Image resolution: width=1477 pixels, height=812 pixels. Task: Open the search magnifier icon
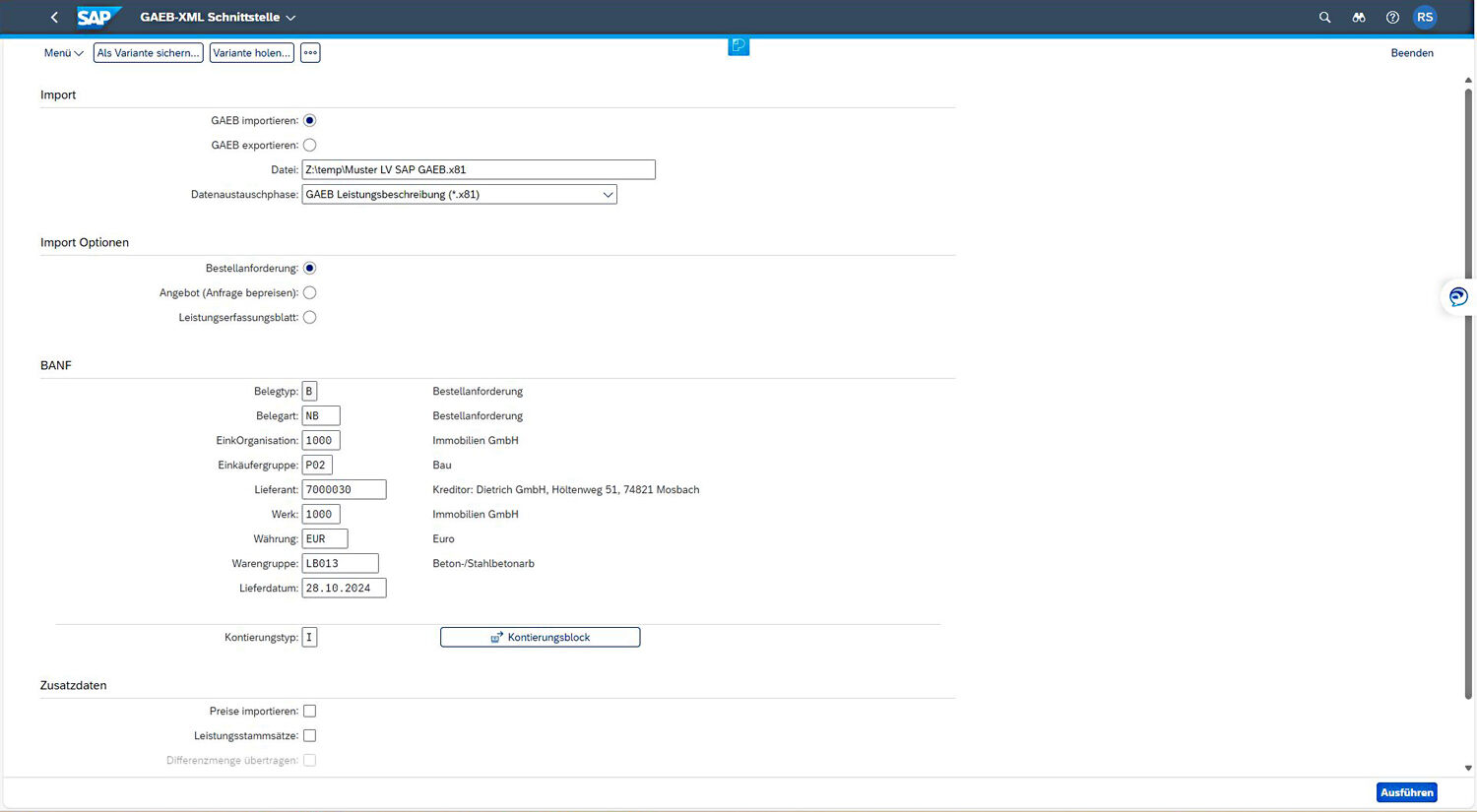coord(1324,18)
